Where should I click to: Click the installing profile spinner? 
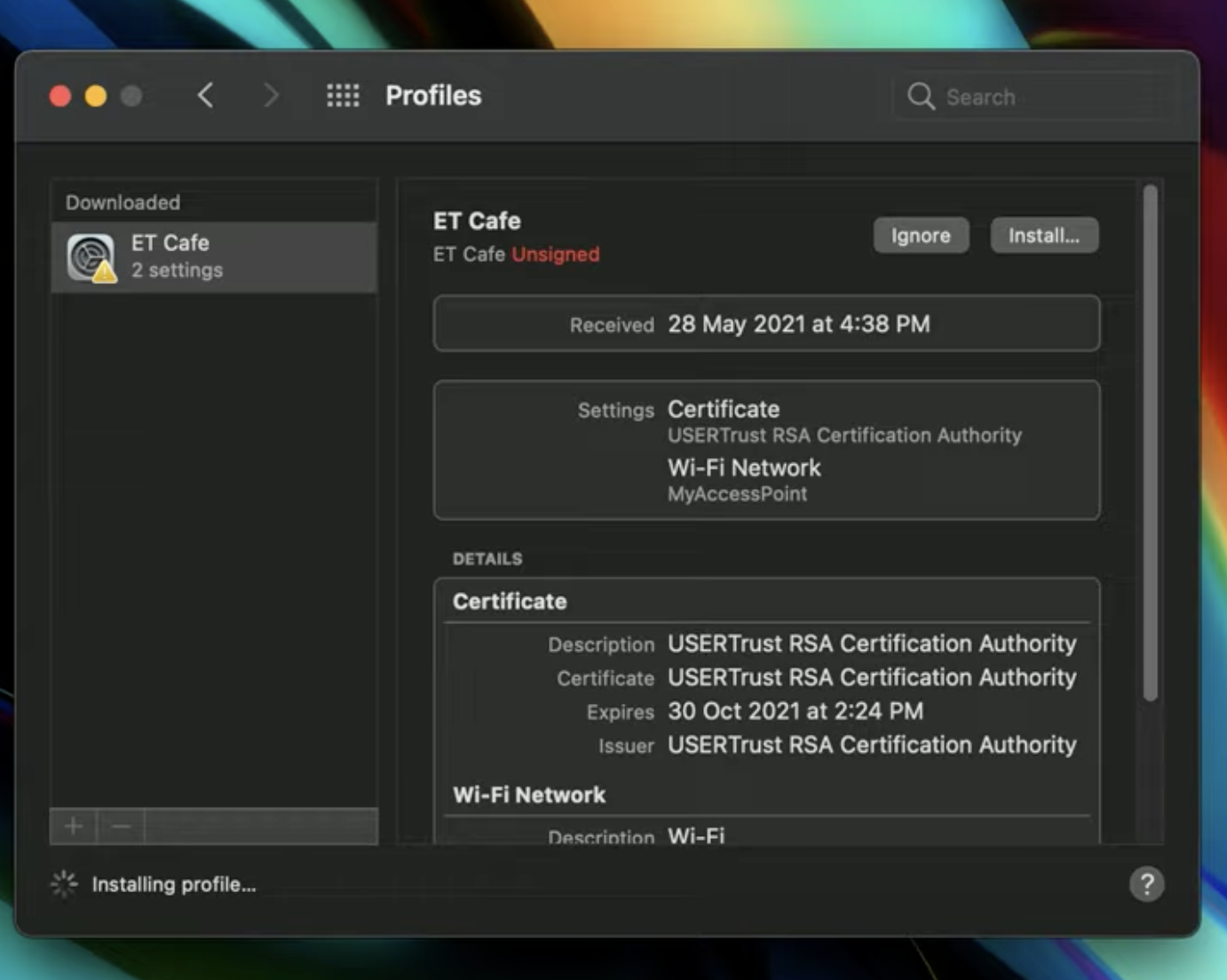(64, 884)
